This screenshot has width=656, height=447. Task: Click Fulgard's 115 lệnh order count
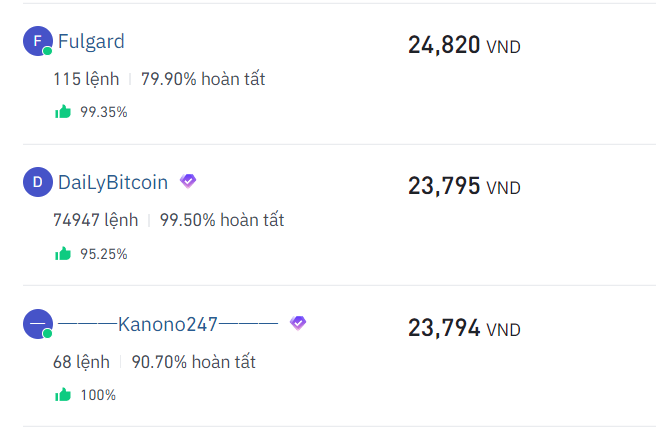pyautogui.click(x=86, y=78)
